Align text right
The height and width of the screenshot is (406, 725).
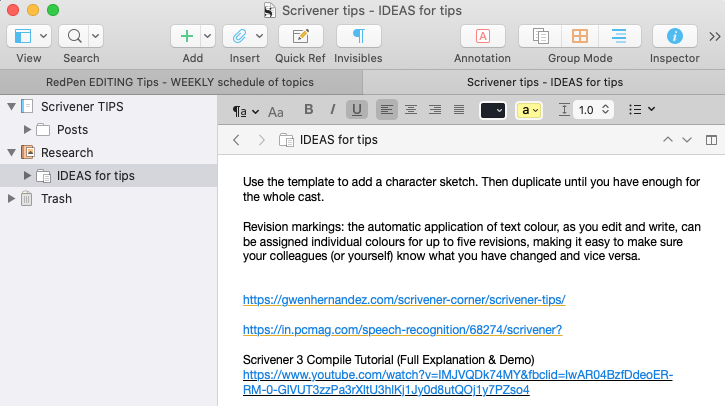(435, 110)
